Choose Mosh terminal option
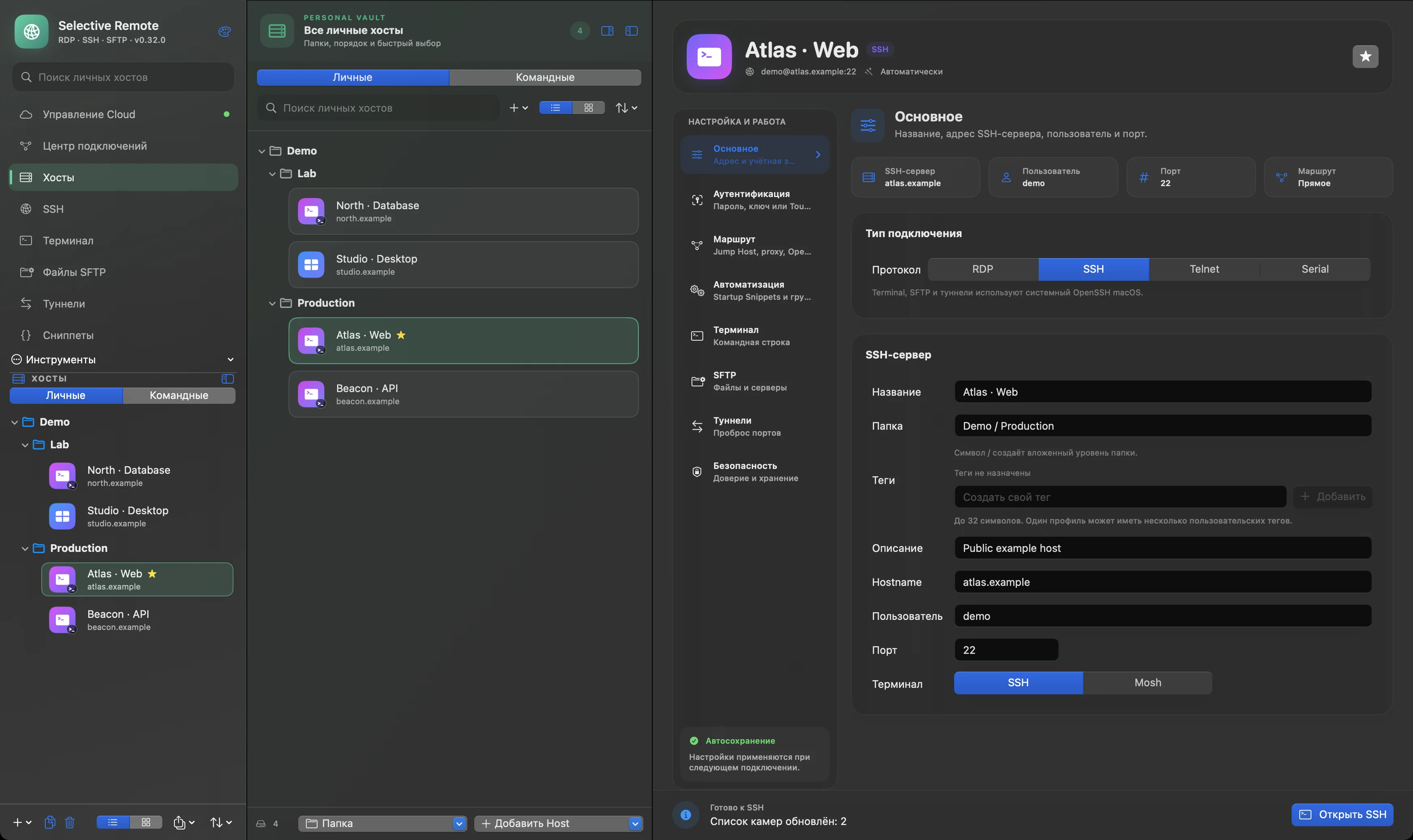The image size is (1413, 840). click(x=1148, y=683)
